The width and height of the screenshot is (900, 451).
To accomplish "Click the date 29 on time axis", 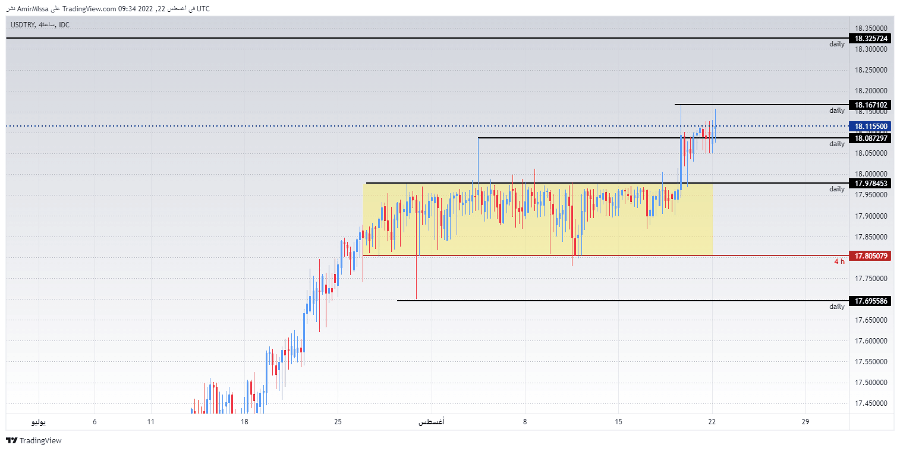I will [805, 422].
